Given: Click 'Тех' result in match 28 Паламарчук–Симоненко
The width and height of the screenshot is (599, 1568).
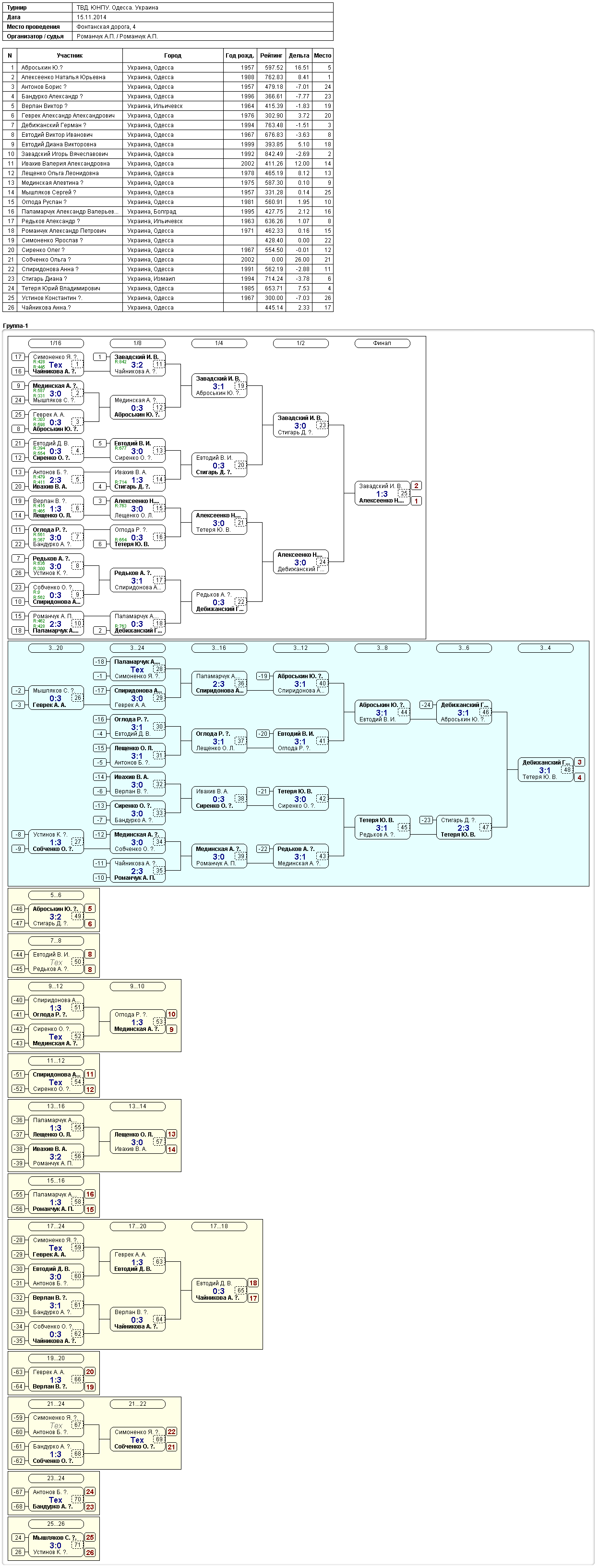Looking at the screenshot, I should 137,670.
